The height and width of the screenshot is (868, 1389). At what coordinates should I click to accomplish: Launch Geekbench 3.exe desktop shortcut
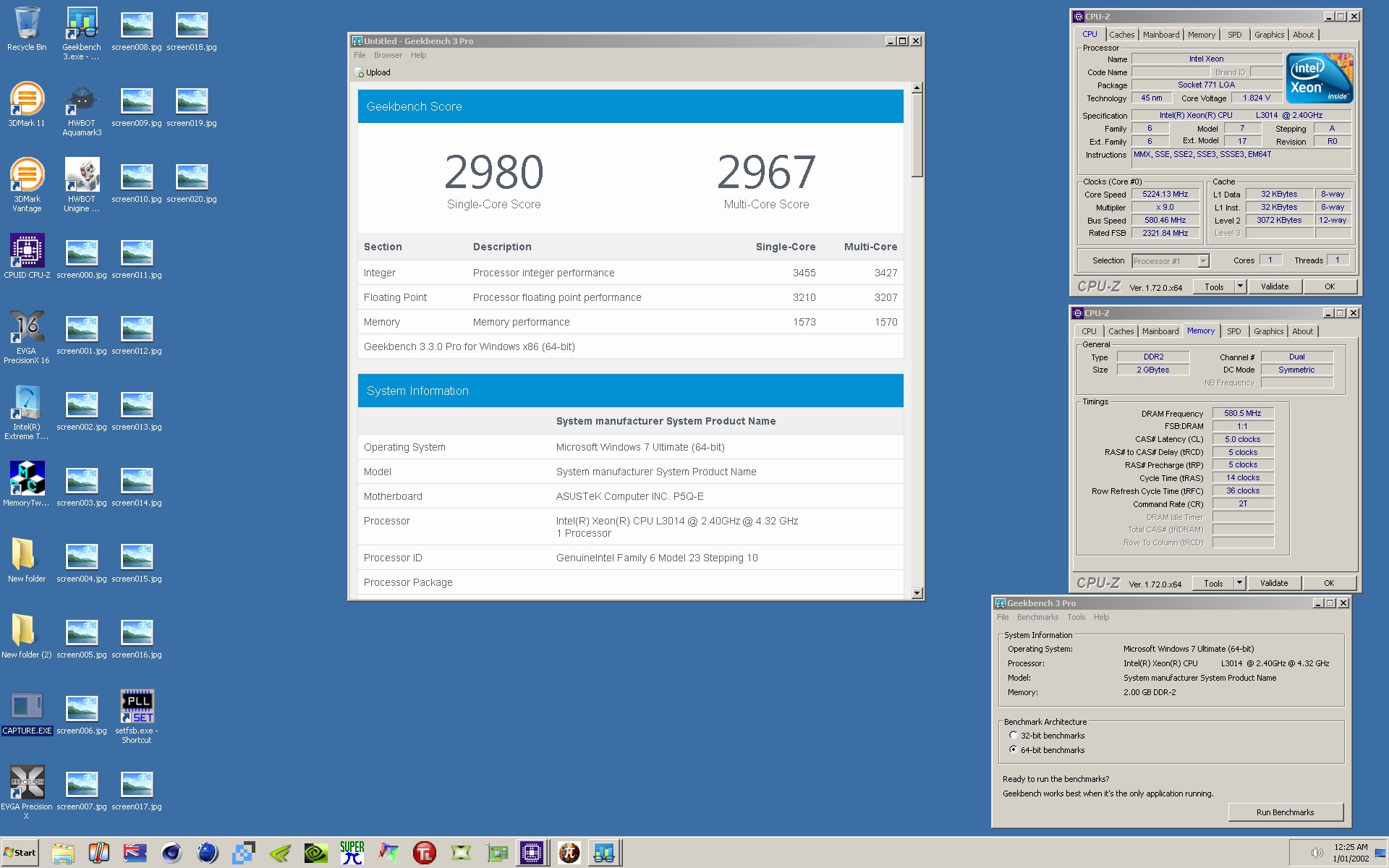[82, 34]
